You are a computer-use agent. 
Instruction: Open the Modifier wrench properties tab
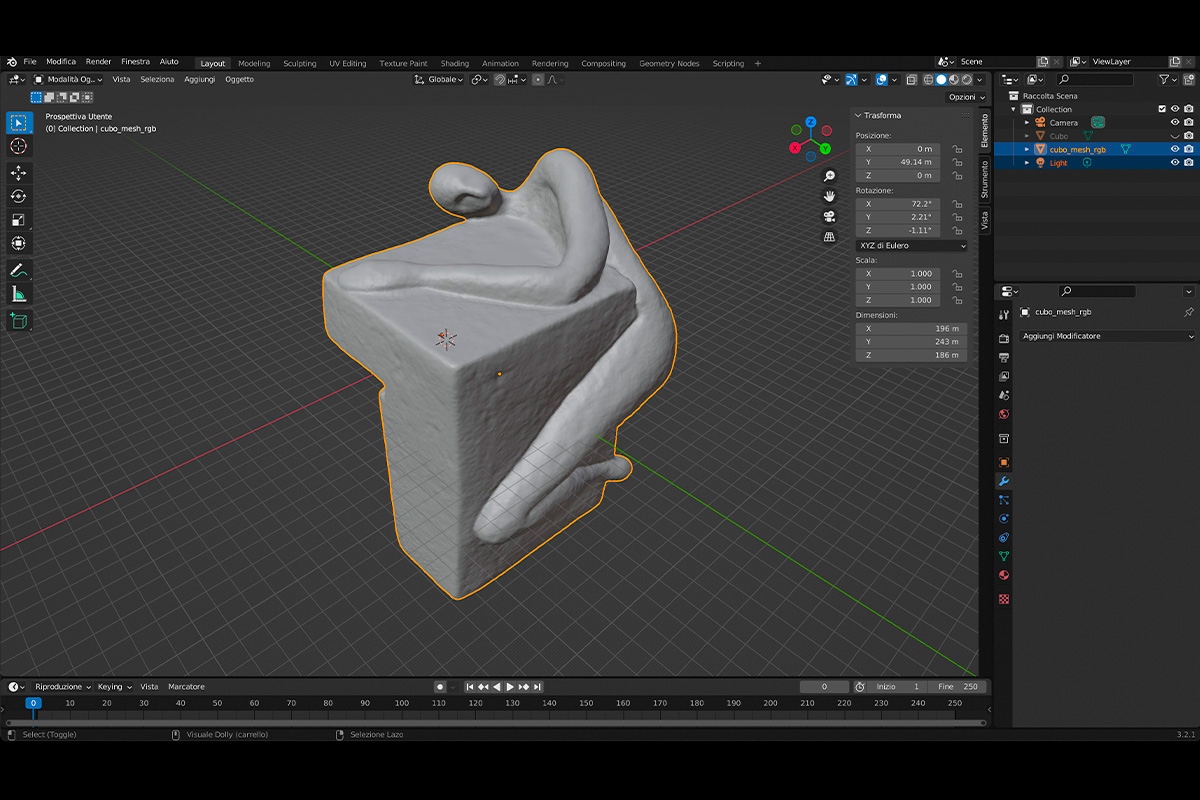pyautogui.click(x=1004, y=481)
